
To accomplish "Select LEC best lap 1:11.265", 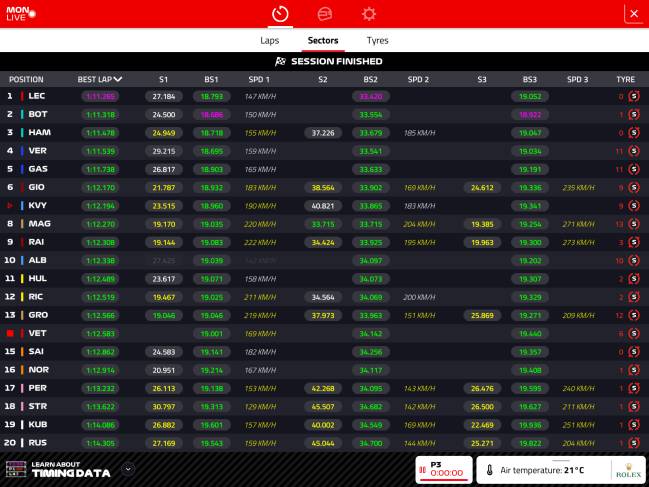I will pyautogui.click(x=100, y=96).
